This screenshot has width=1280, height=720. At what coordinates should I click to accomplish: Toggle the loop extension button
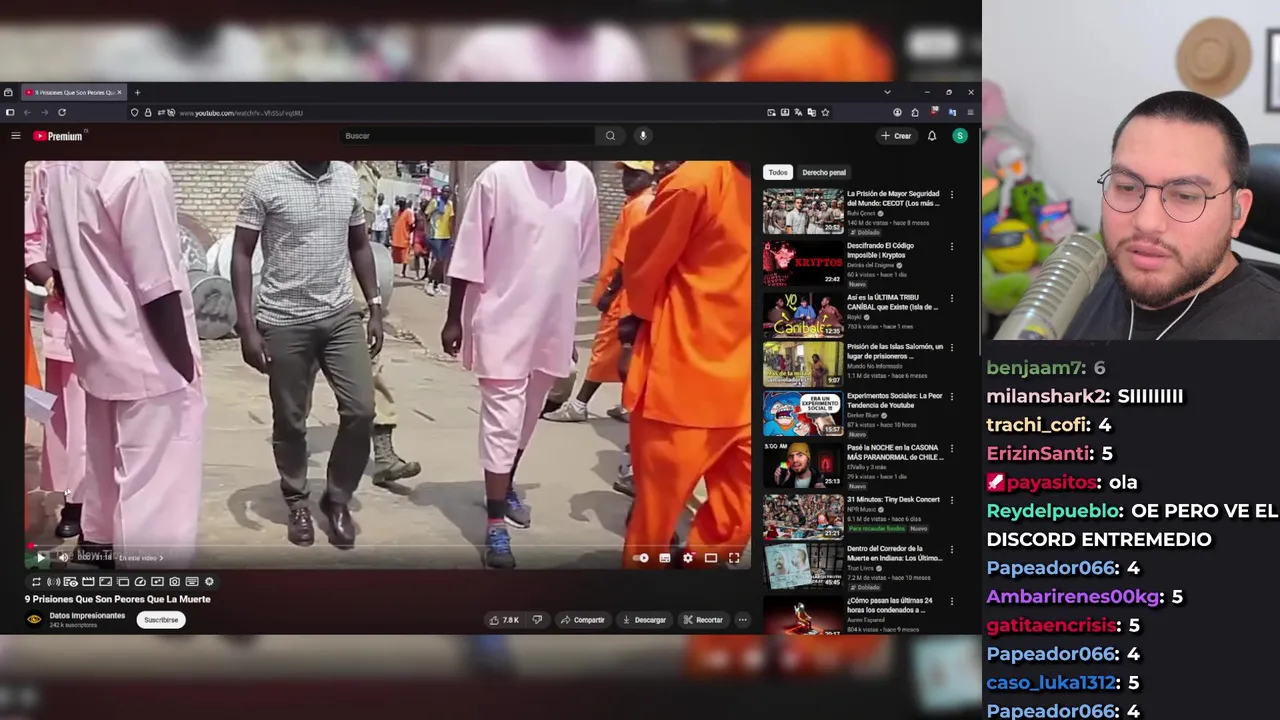(36, 582)
